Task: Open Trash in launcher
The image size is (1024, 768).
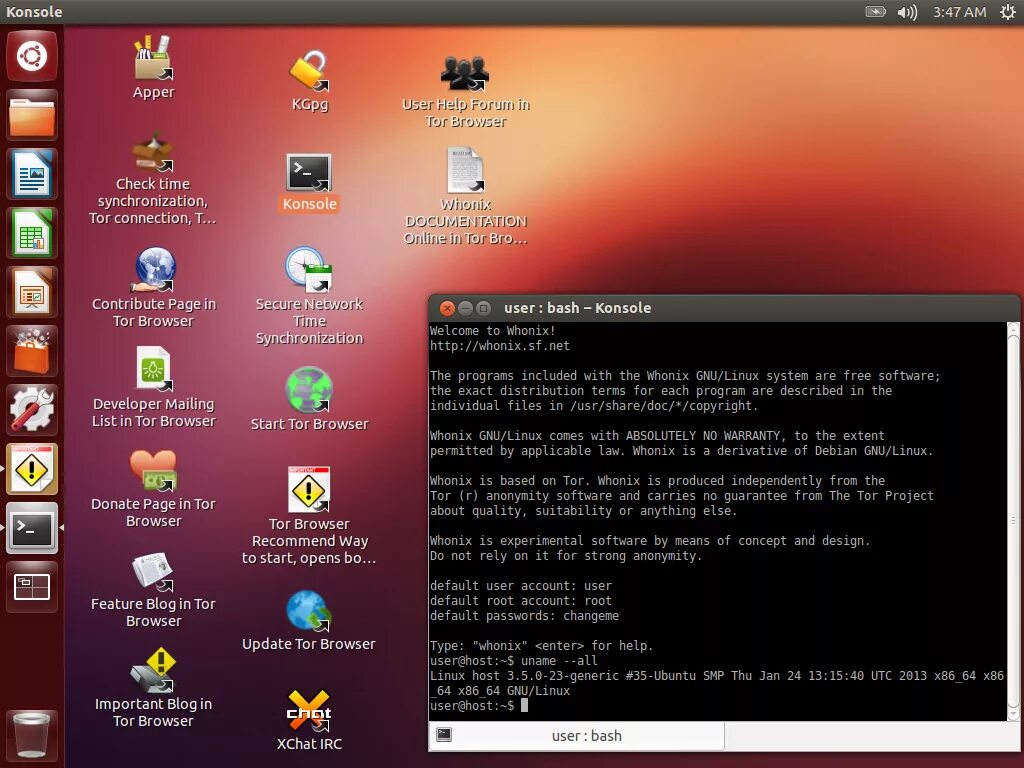Action: pos(32,736)
